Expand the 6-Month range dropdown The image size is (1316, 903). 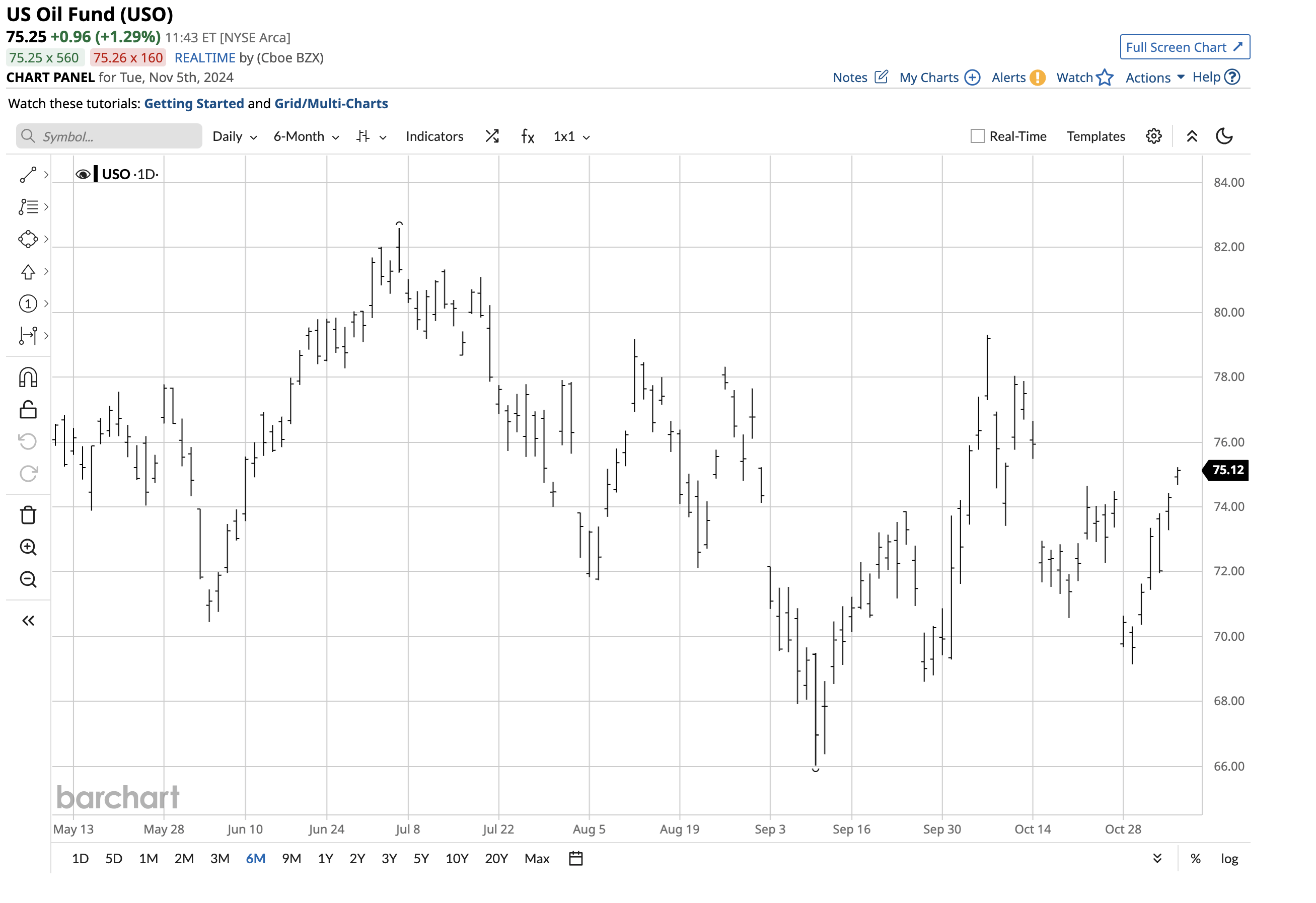(x=305, y=136)
